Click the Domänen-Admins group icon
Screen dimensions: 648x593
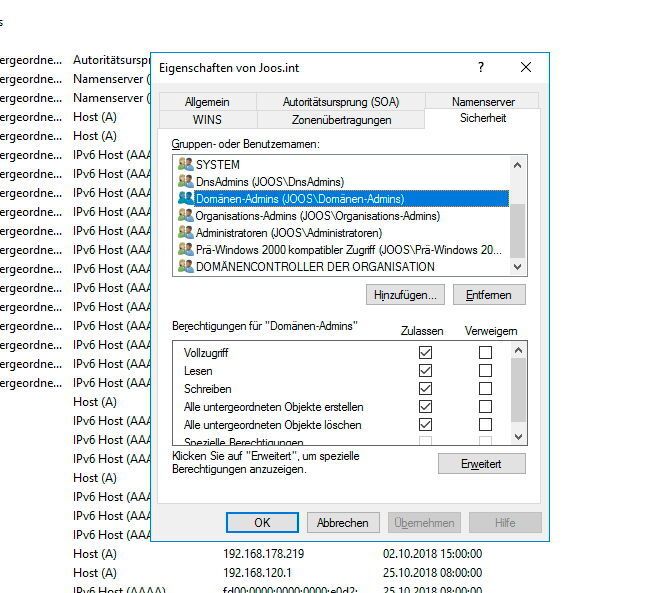tap(186, 198)
